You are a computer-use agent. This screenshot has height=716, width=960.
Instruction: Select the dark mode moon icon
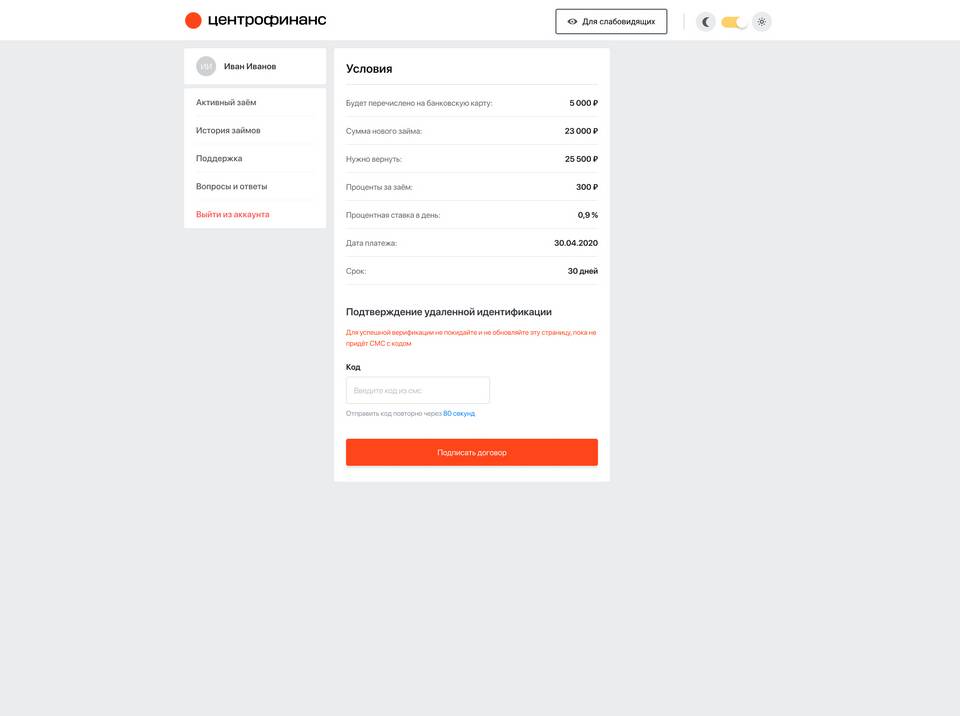[706, 22]
